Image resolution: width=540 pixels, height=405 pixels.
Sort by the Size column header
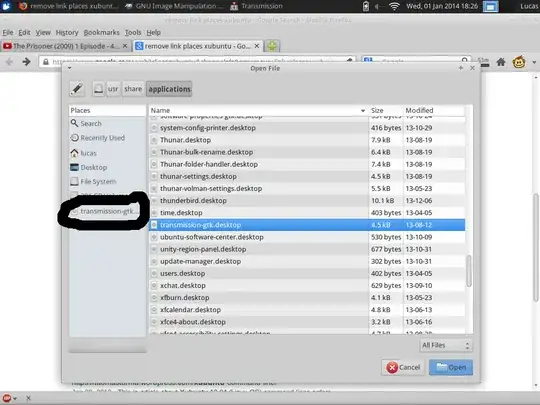385,110
